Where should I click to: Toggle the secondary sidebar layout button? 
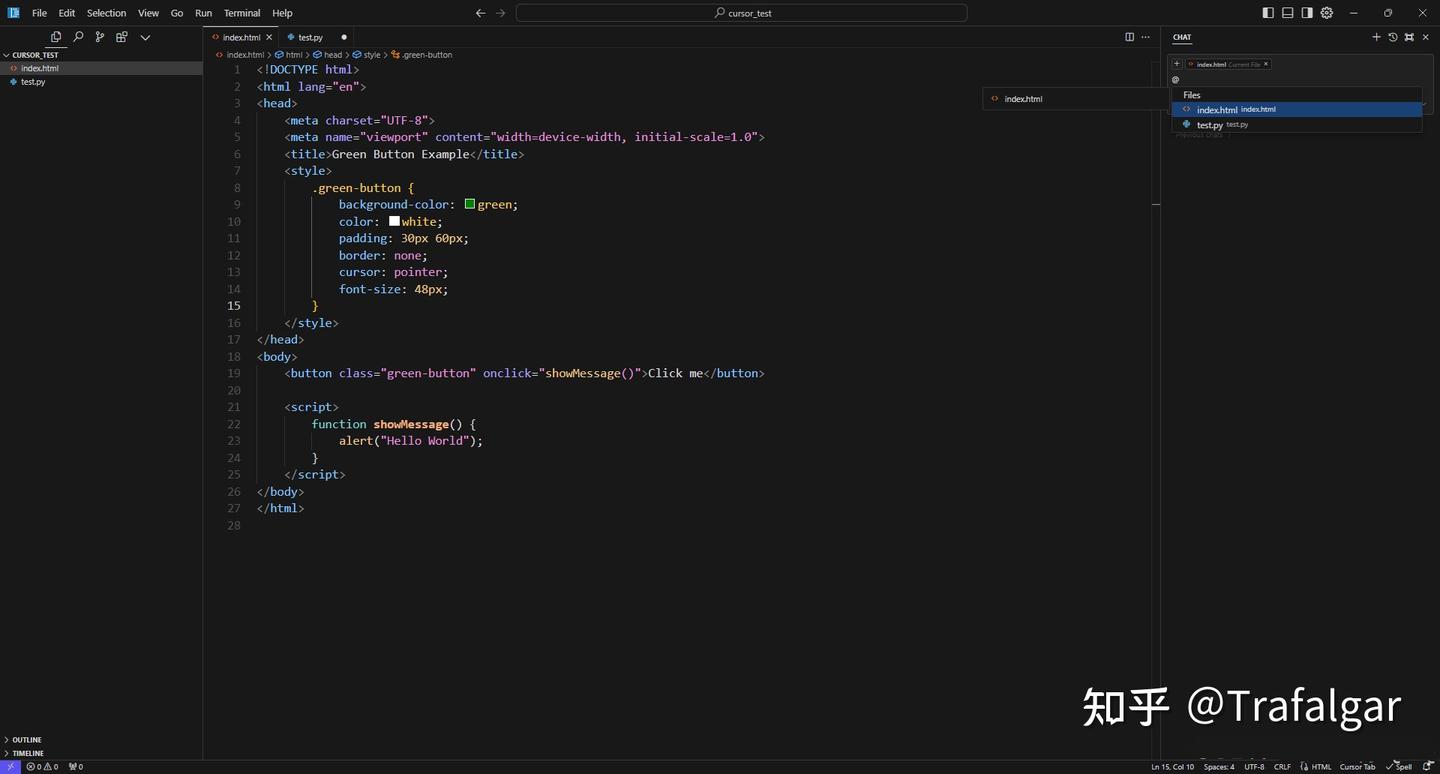[1307, 13]
